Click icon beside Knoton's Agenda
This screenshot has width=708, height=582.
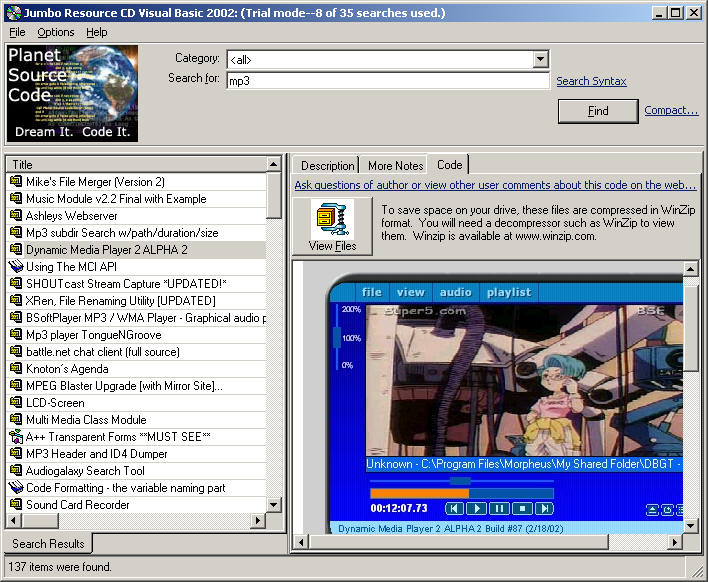(x=16, y=368)
